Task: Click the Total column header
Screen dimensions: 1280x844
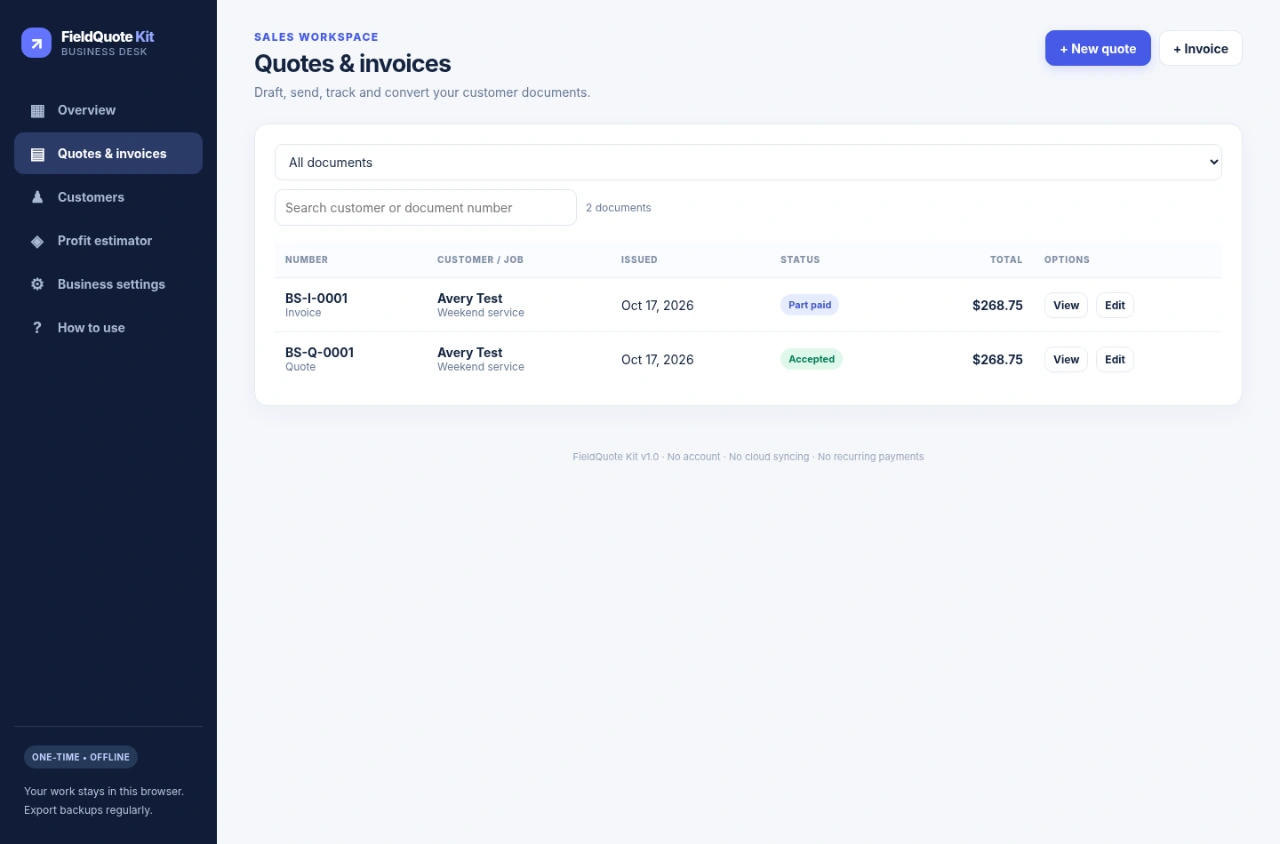Action: [x=1006, y=259]
